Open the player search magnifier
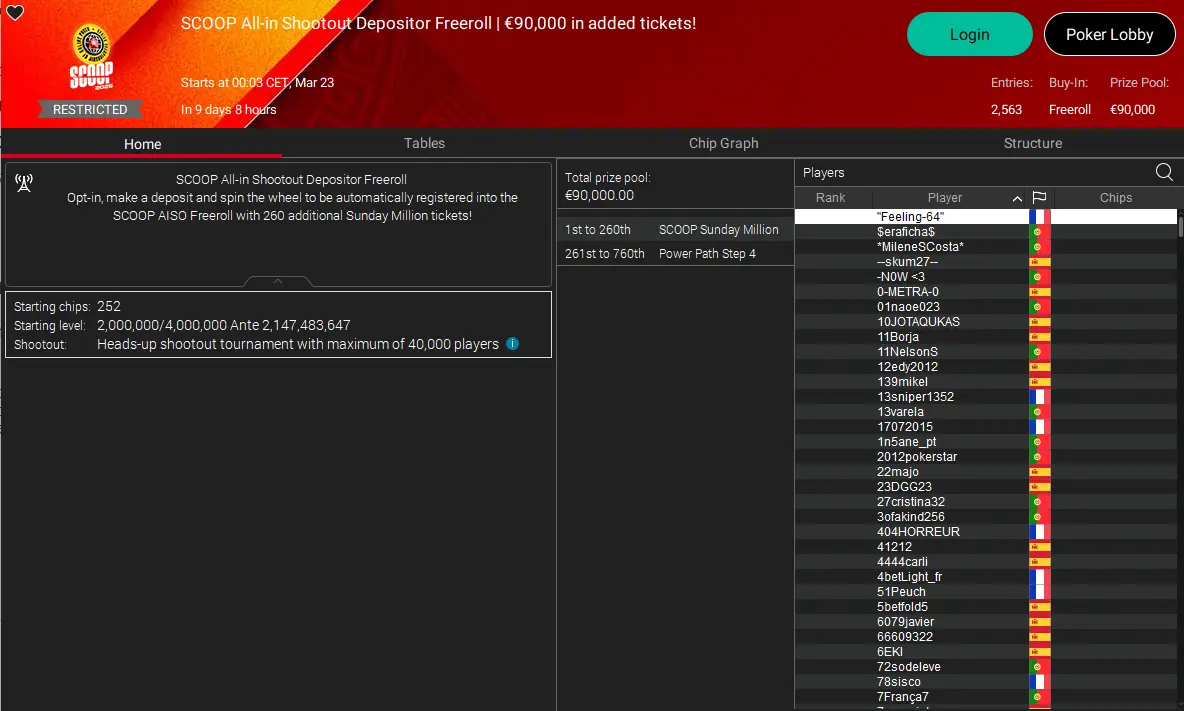This screenshot has width=1184, height=711. 1164,172
